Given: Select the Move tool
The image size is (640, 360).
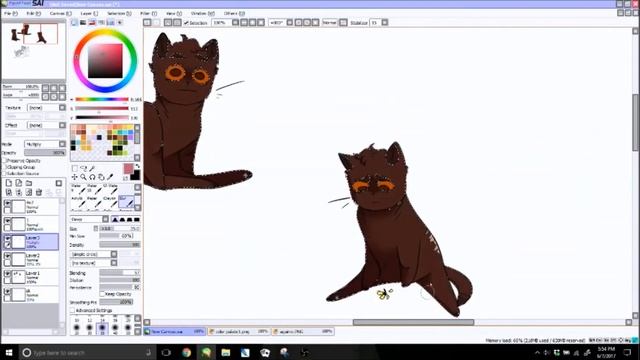Looking at the screenshot, I should coord(74,177).
